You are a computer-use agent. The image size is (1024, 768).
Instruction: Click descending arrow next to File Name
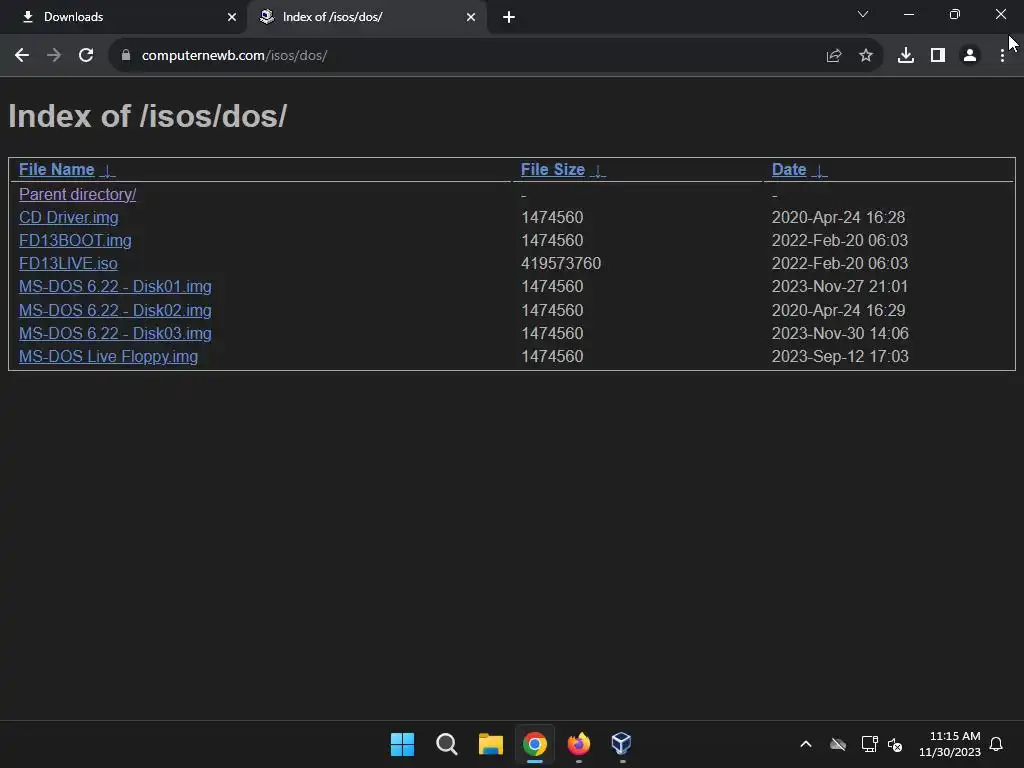108,171
